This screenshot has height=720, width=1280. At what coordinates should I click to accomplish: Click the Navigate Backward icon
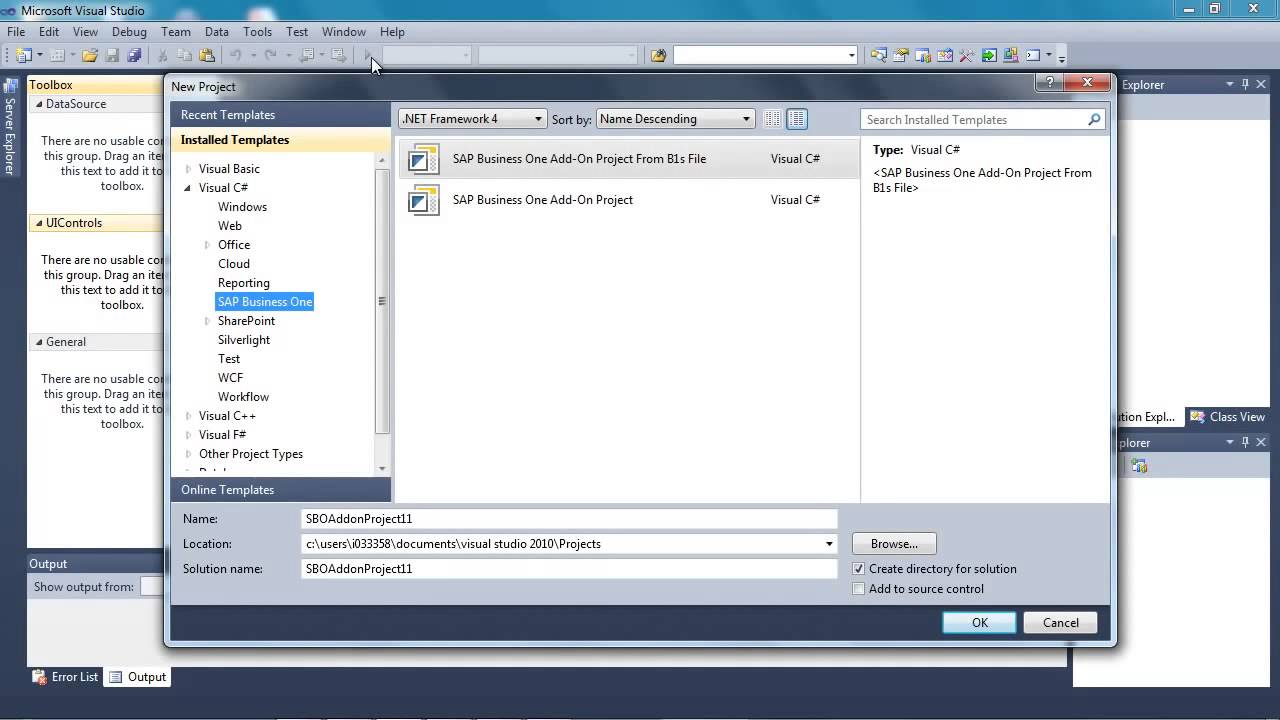tap(307, 56)
